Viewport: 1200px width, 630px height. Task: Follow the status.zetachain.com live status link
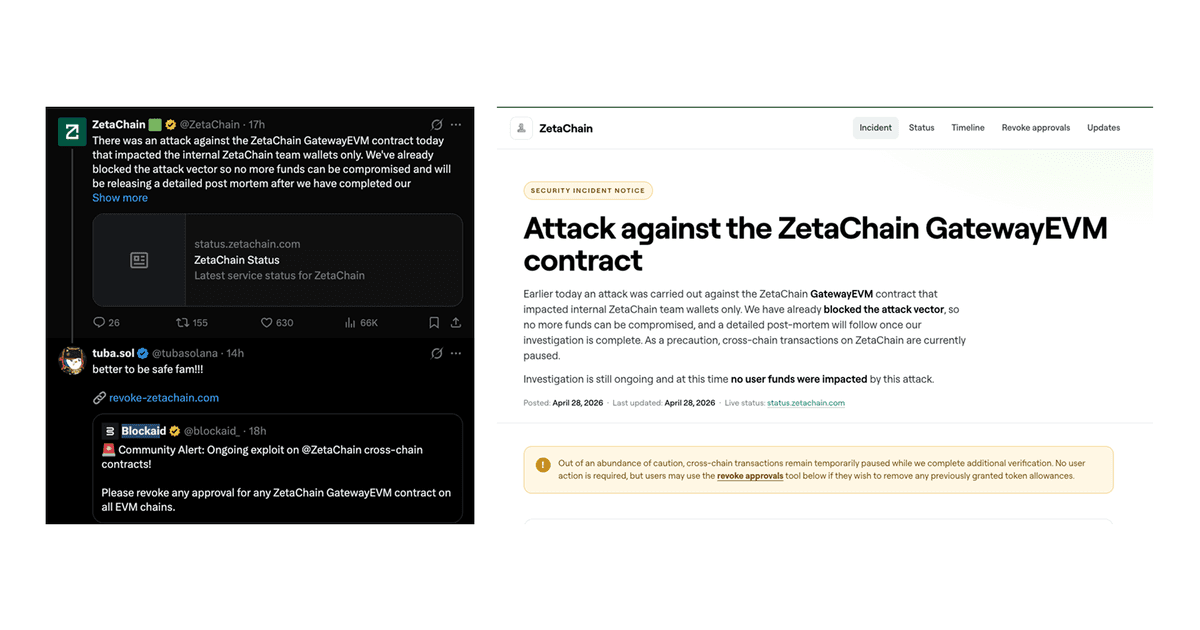coord(806,403)
